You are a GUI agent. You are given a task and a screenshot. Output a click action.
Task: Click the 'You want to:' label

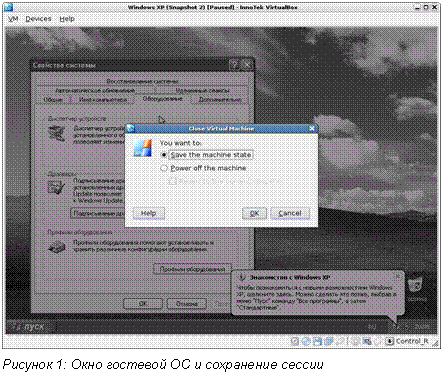click(180, 143)
